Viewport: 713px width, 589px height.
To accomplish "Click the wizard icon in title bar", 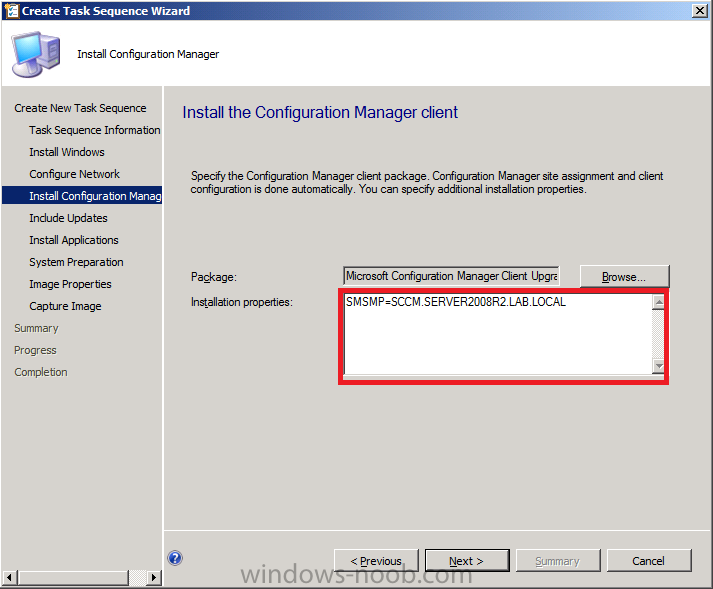I will 11,10.
